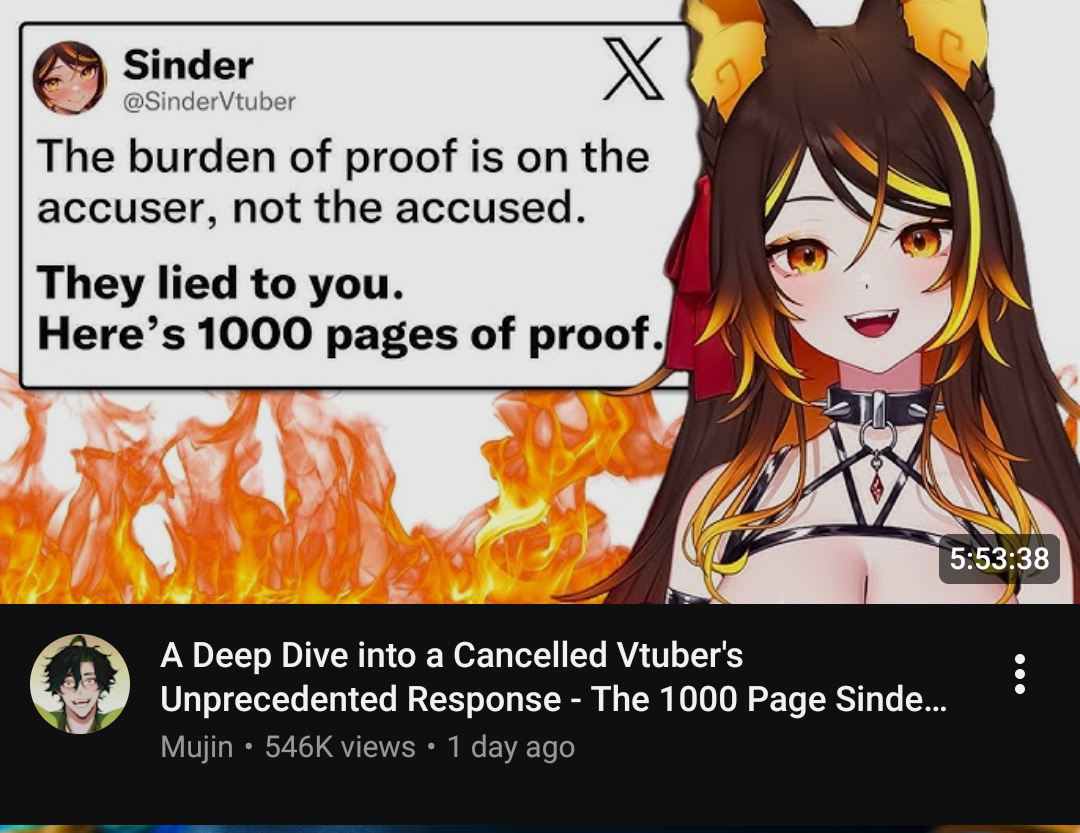
Task: Click Sinder's round profile picture
Action: click(x=70, y=77)
